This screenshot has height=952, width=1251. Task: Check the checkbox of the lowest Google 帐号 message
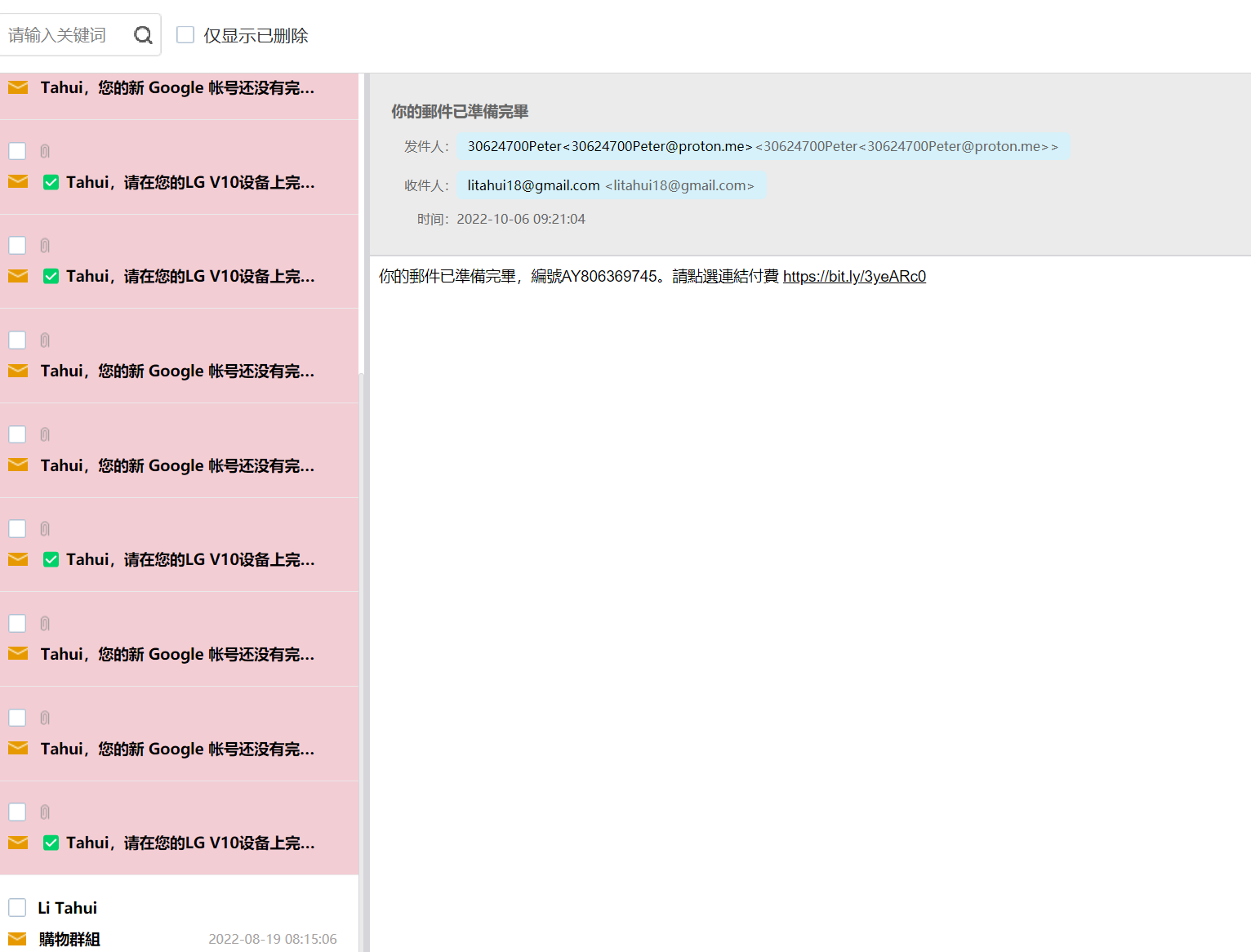pyautogui.click(x=17, y=718)
